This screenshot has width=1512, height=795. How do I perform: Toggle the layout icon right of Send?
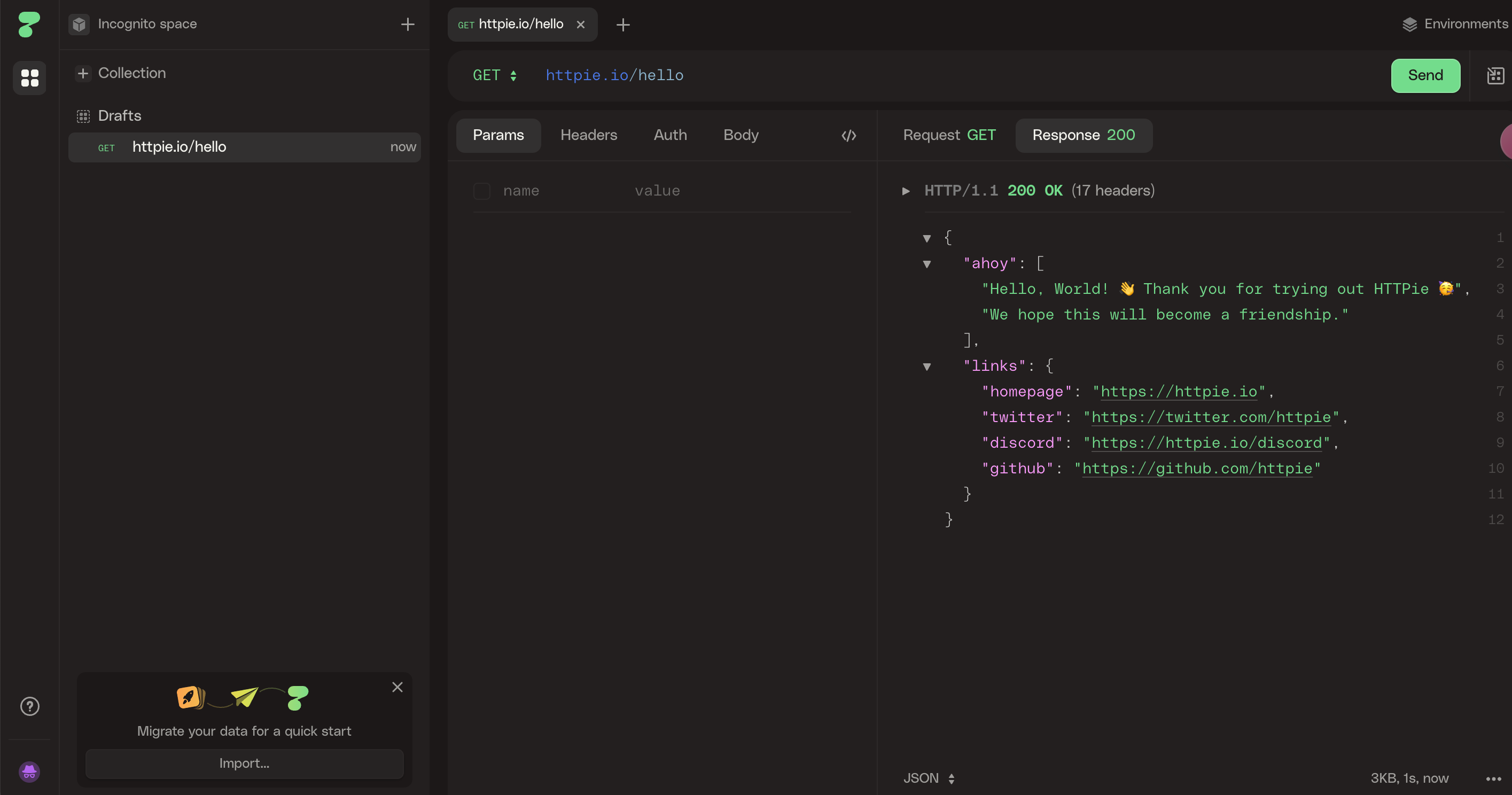point(1495,75)
